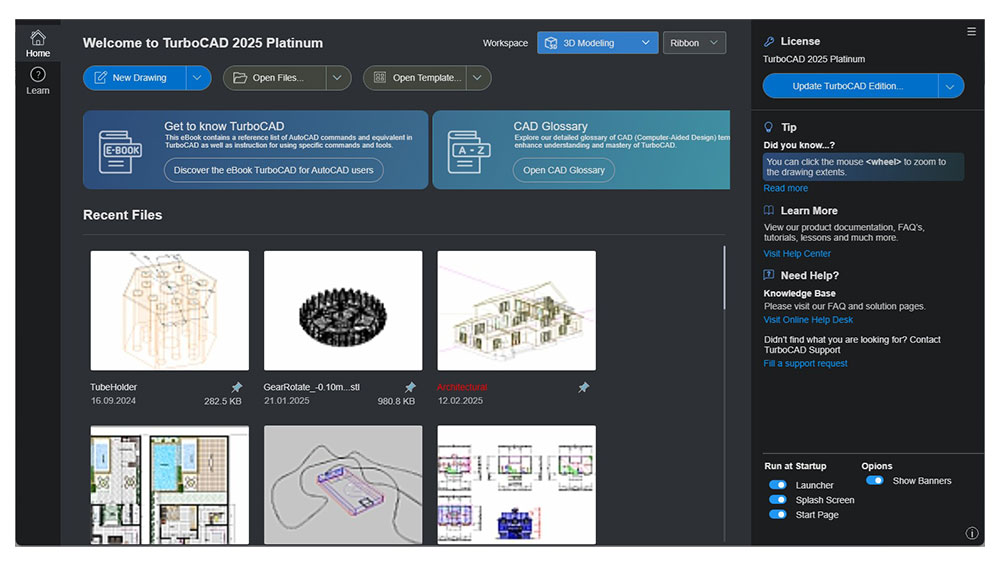Viewport: 1000px width, 565px height.
Task: Click the Get to know TurboCAD banner title
Action: coord(224,126)
